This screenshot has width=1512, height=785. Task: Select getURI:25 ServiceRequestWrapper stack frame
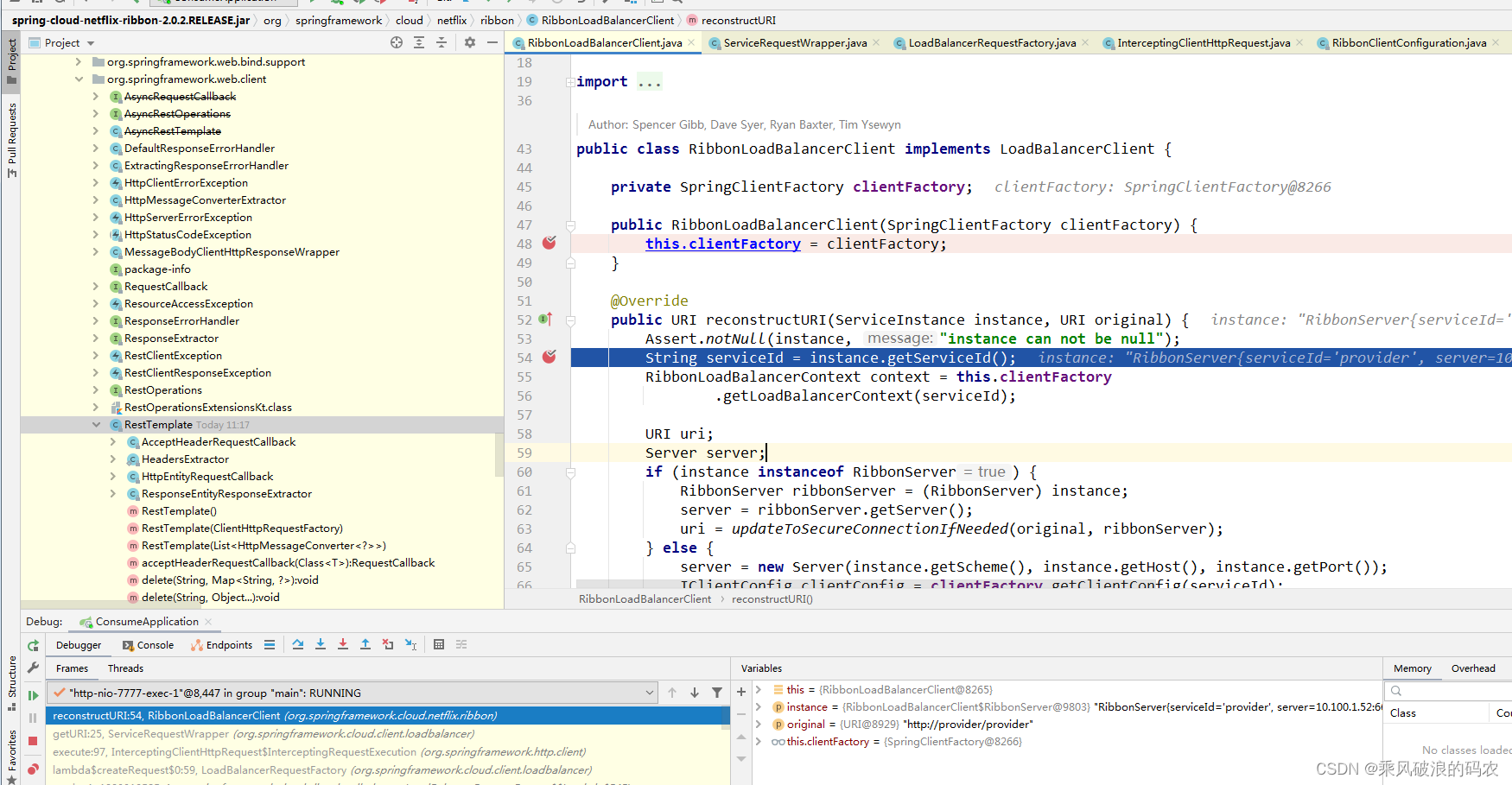tap(388, 733)
